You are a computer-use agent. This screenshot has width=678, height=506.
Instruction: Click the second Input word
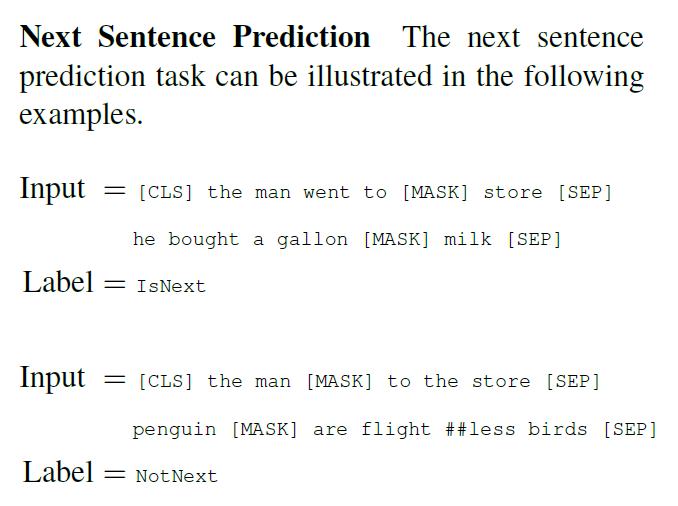tap(53, 378)
